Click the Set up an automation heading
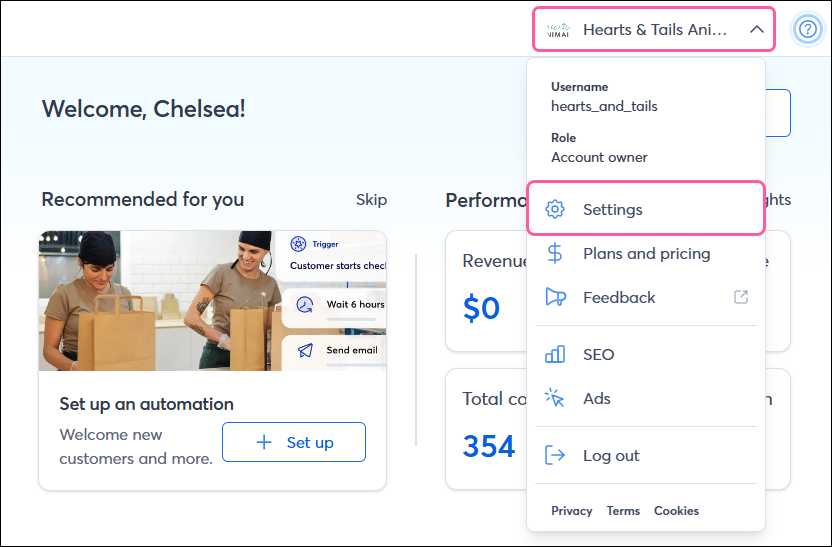The image size is (832, 547). [x=146, y=404]
